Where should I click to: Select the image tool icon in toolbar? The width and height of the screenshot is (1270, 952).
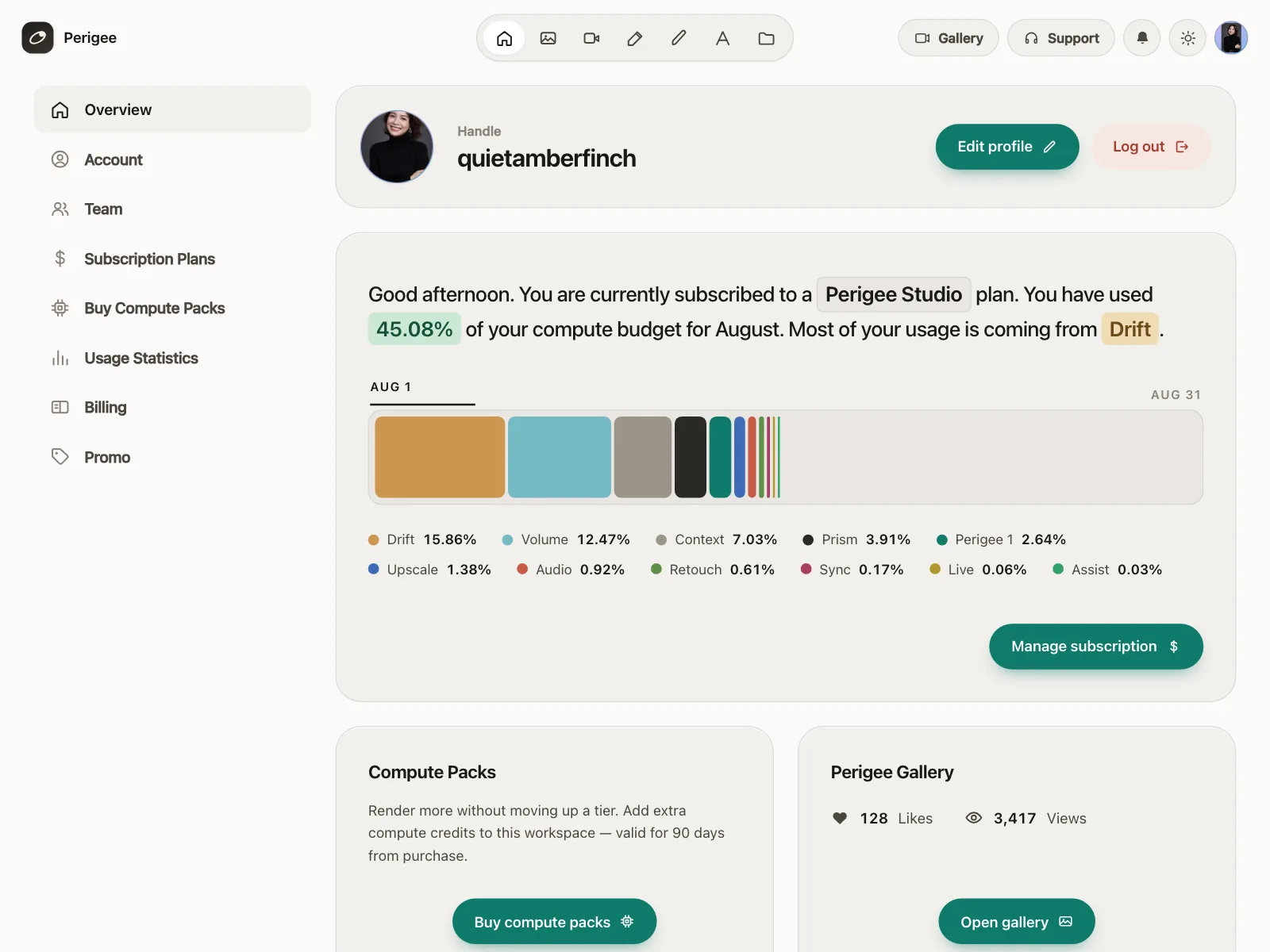pyautogui.click(x=548, y=38)
